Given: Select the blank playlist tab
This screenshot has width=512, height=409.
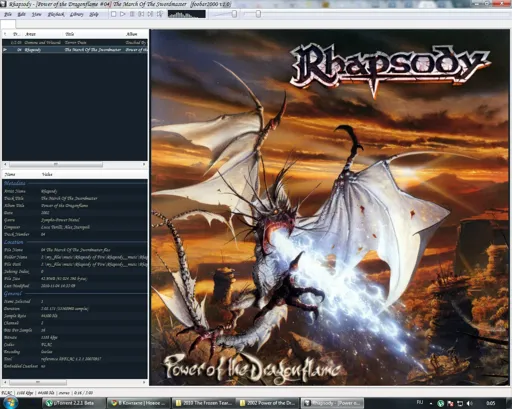Looking at the screenshot, I should [8, 24].
